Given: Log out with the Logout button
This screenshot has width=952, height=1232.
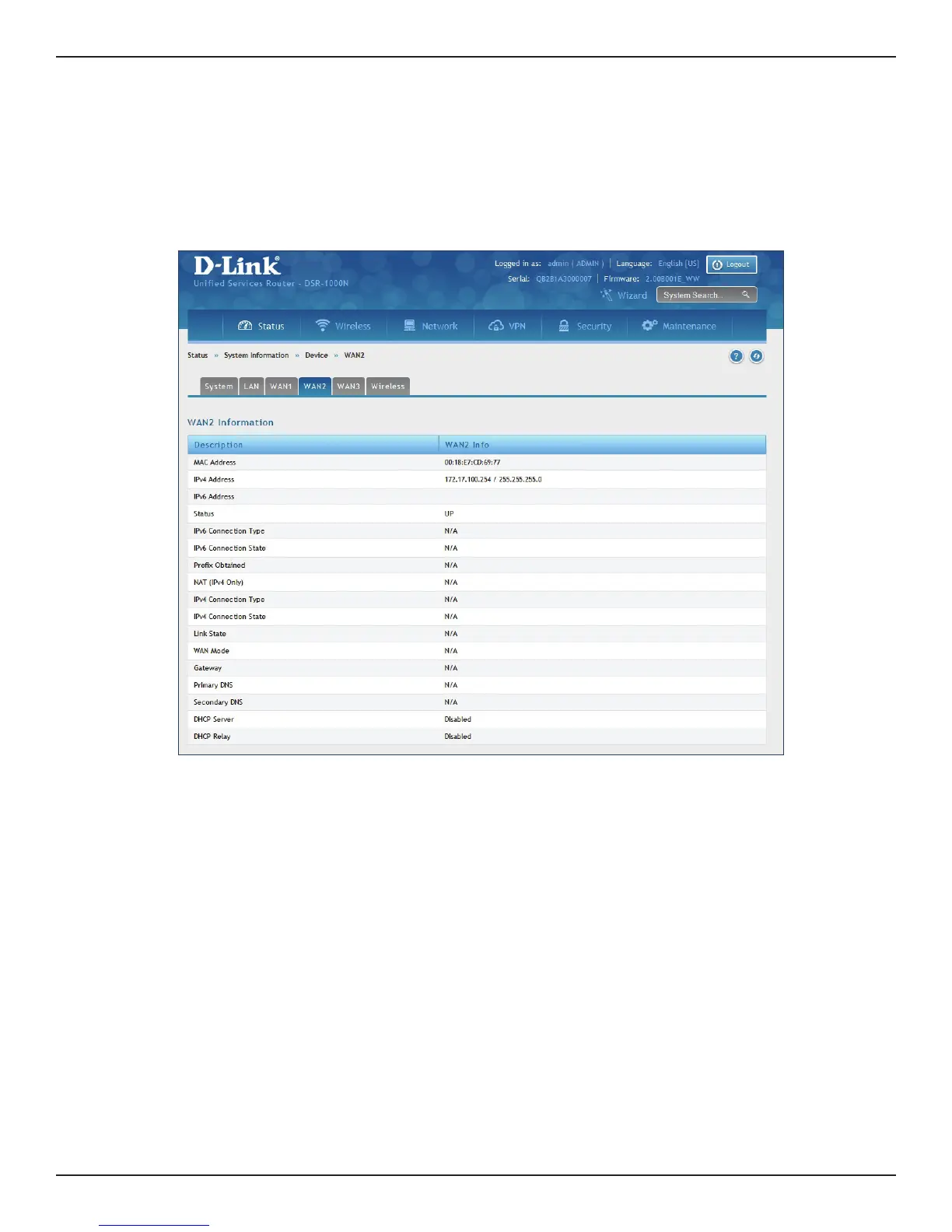Looking at the screenshot, I should (731, 264).
